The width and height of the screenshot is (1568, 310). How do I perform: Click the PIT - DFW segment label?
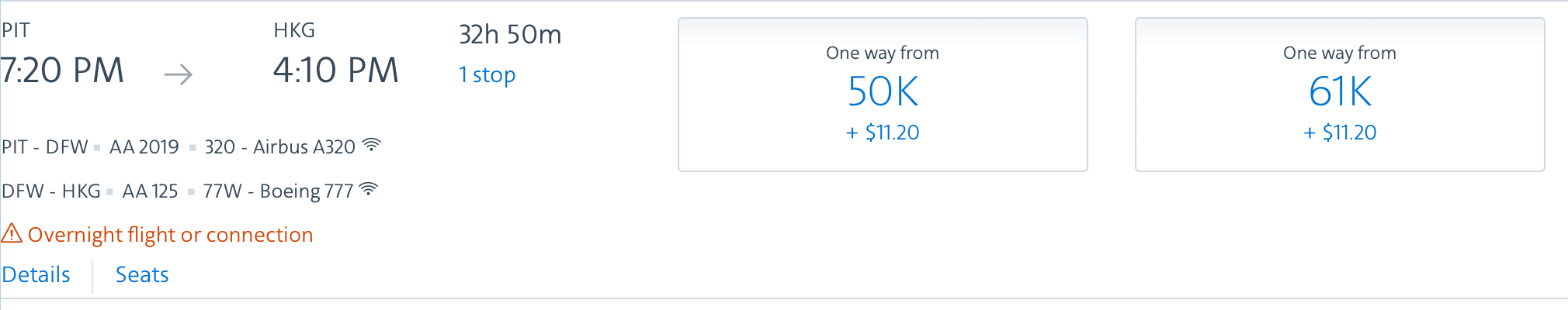click(x=45, y=147)
